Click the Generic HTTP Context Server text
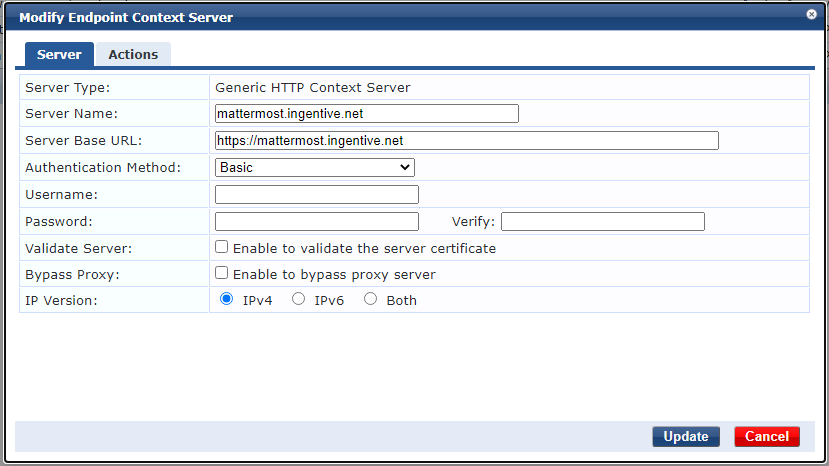Screen dimensions: 829x466 click(313, 88)
